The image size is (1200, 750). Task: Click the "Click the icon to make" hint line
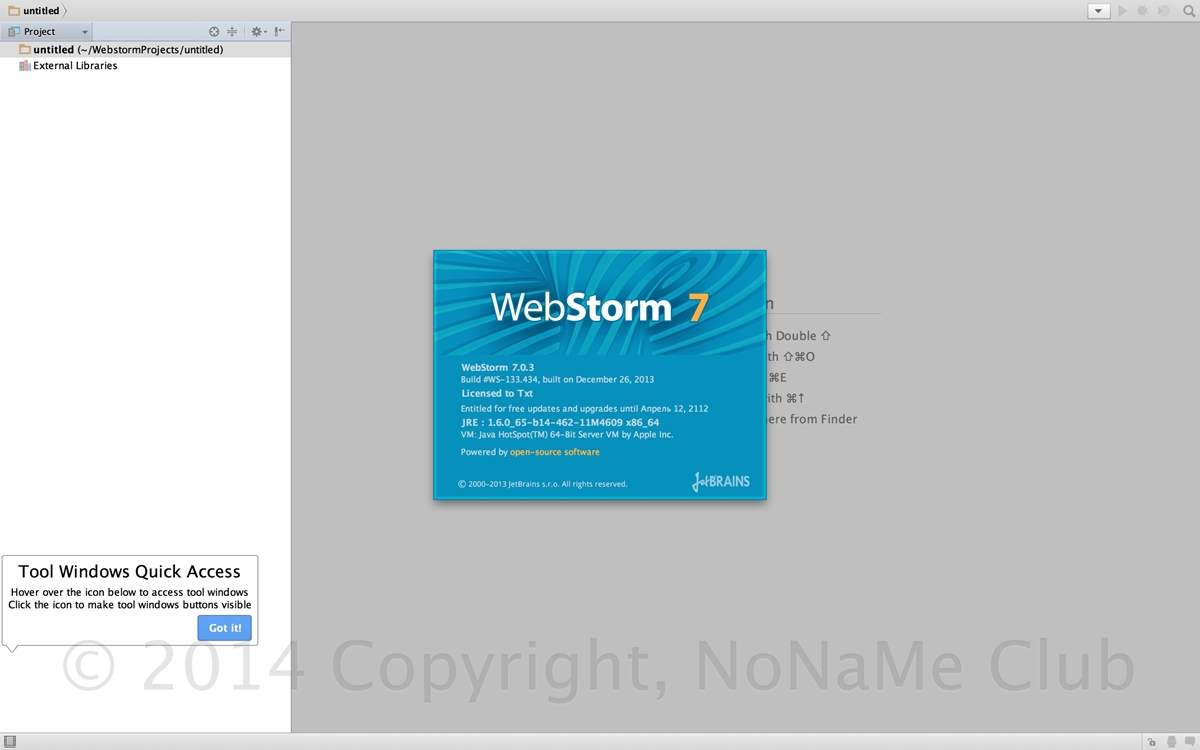coord(130,605)
